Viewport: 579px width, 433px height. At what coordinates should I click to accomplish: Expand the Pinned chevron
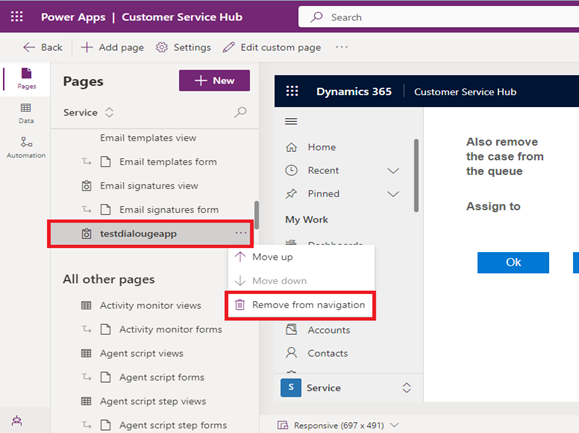[393, 194]
